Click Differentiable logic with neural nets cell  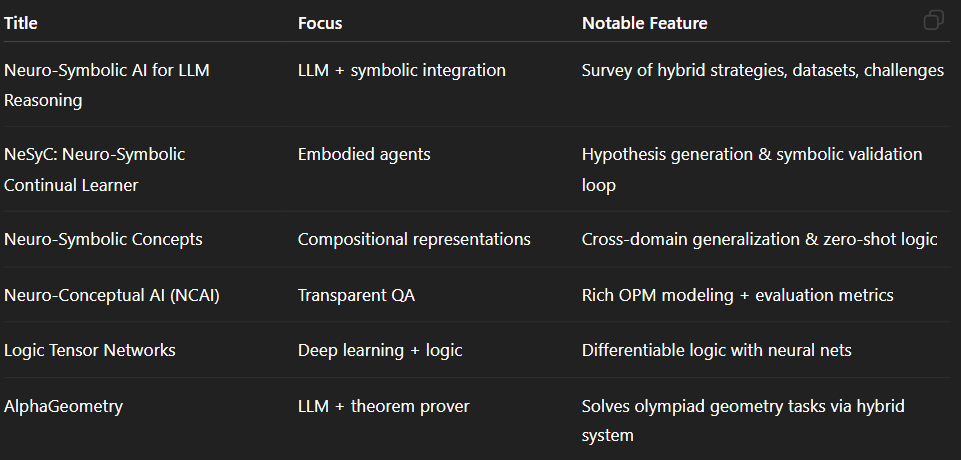point(716,350)
